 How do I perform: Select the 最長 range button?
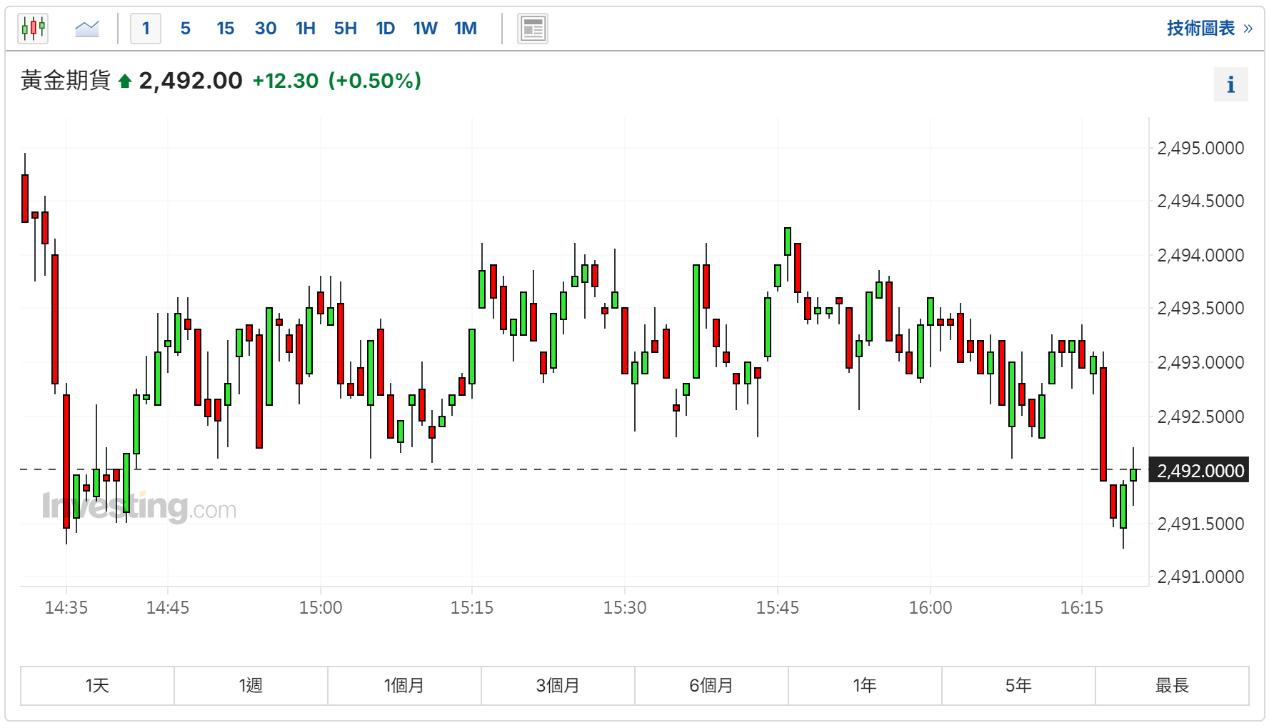(1172, 685)
